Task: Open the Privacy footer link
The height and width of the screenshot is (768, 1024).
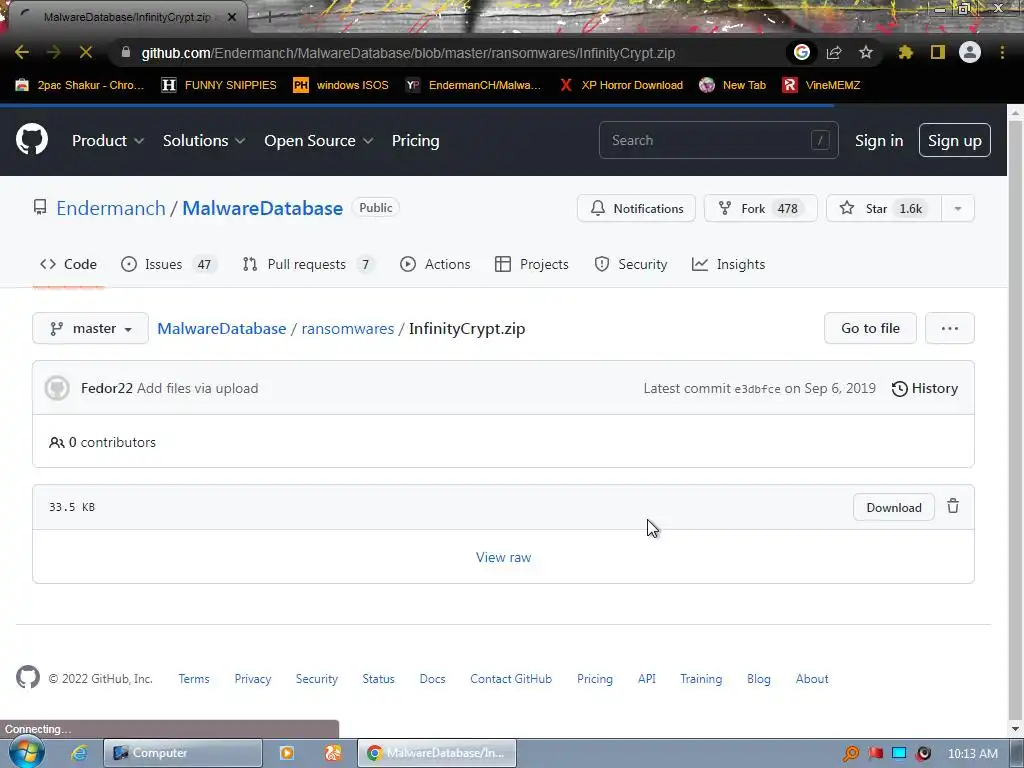Action: (253, 679)
